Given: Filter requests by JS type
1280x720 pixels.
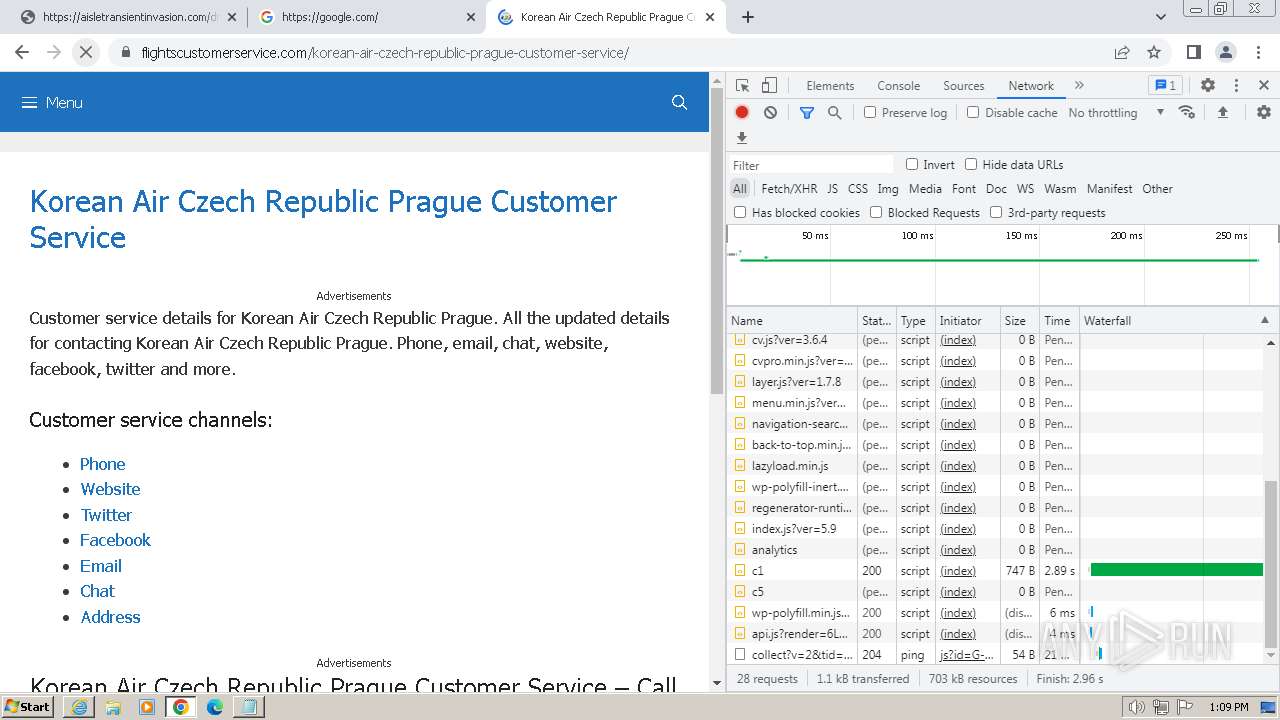Looking at the screenshot, I should 833,188.
